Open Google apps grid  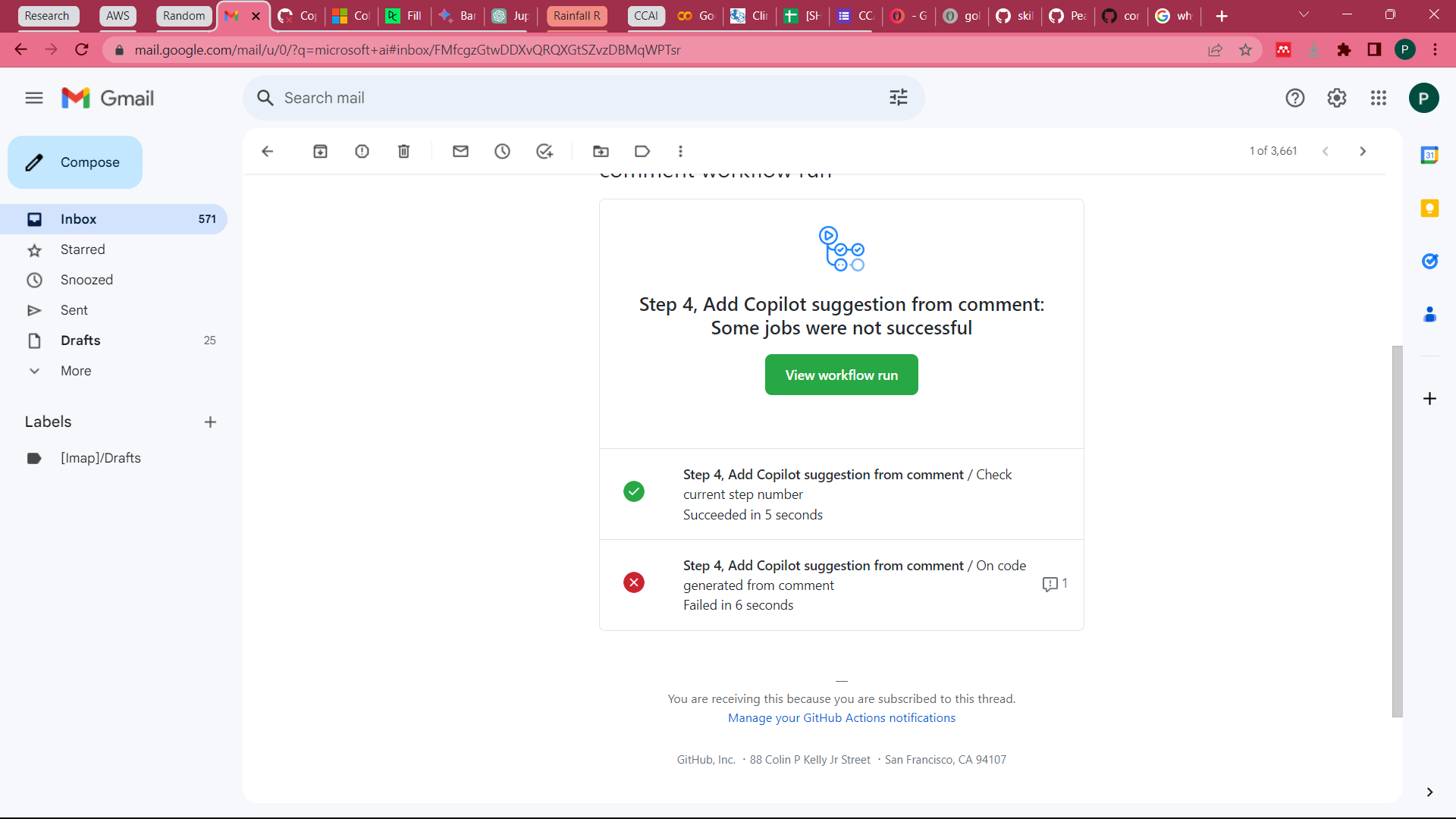[x=1379, y=98]
